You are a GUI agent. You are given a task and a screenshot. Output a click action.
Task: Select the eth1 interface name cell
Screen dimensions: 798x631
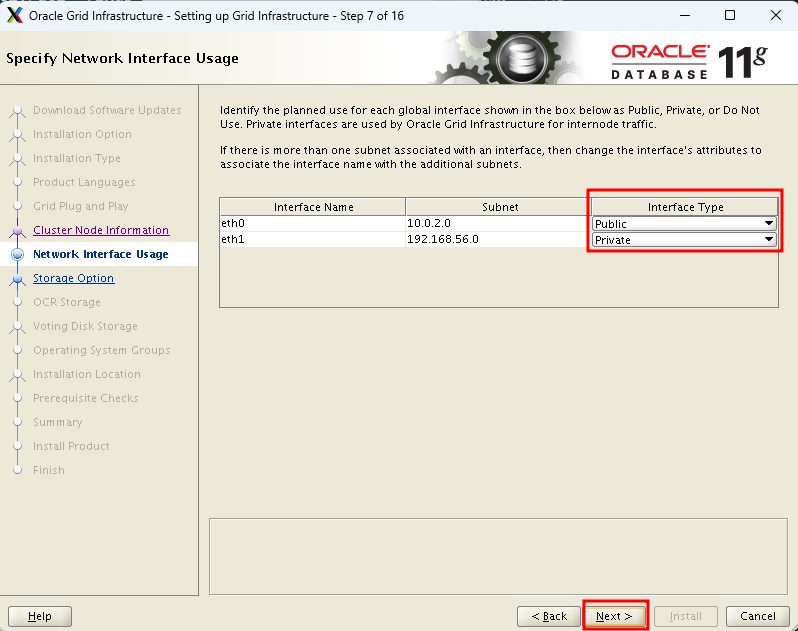pyautogui.click(x=312, y=239)
